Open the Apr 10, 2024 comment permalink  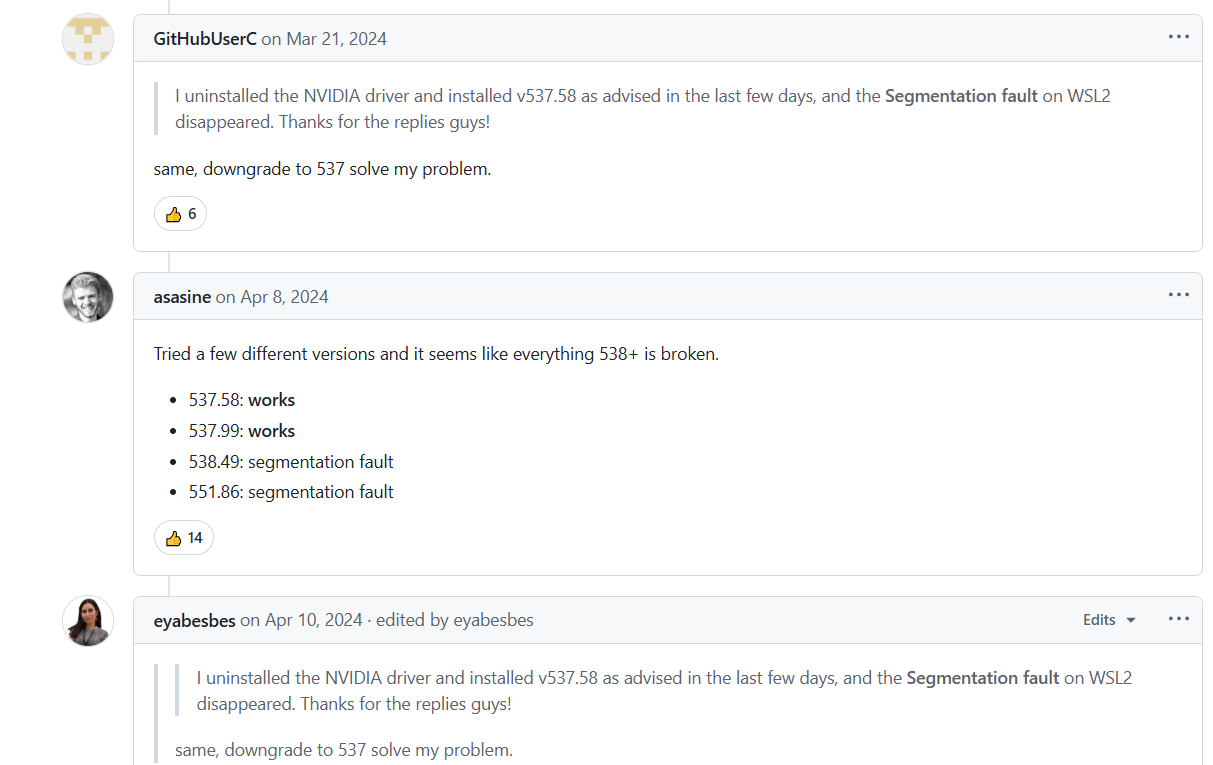coord(313,621)
